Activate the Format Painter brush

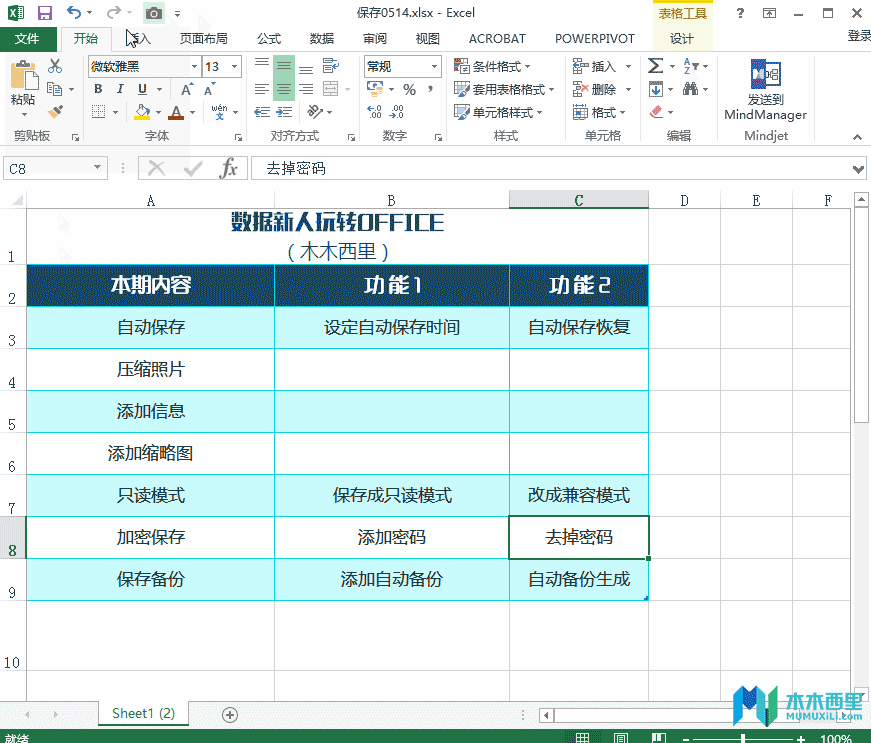tap(54, 112)
